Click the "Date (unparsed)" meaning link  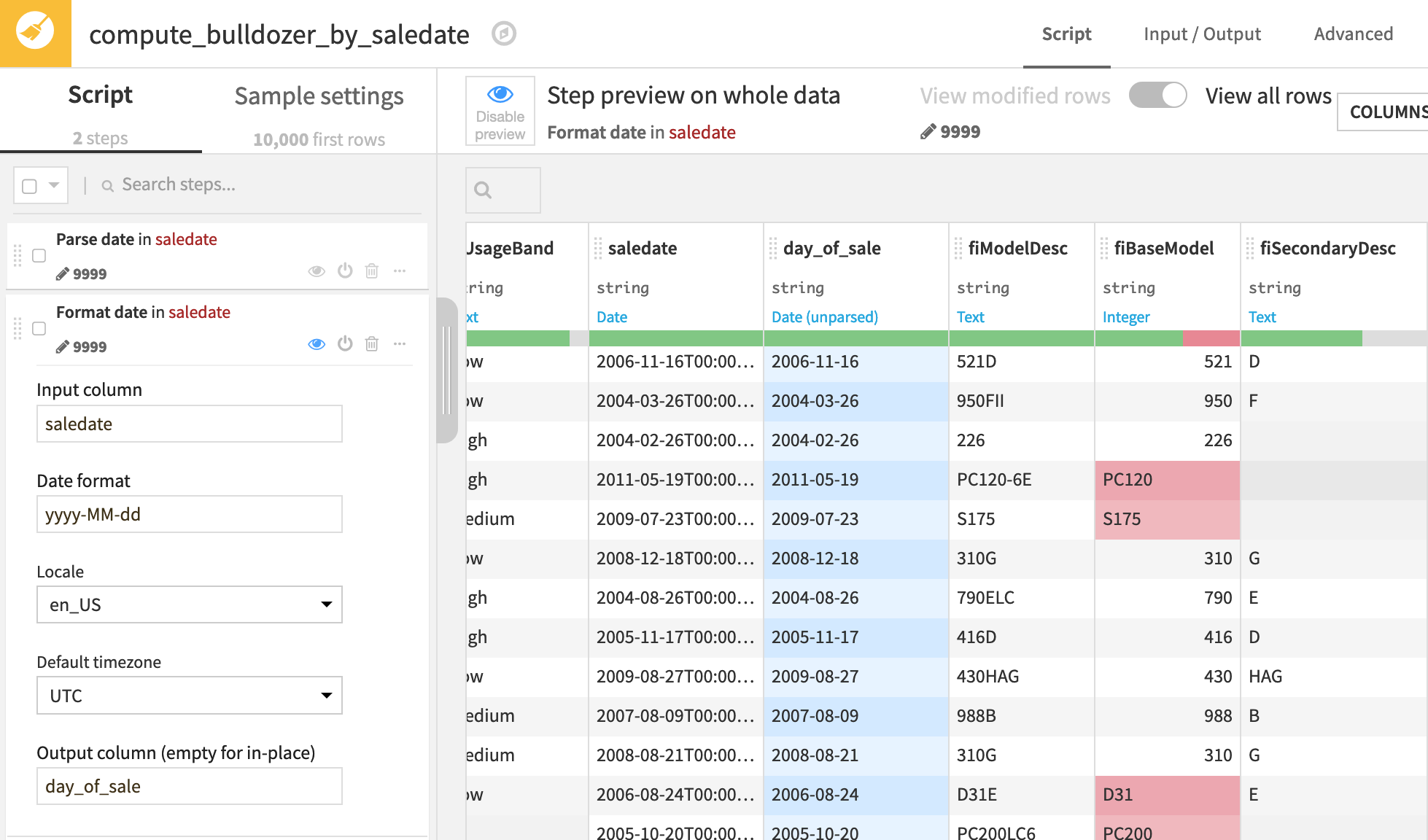point(824,316)
